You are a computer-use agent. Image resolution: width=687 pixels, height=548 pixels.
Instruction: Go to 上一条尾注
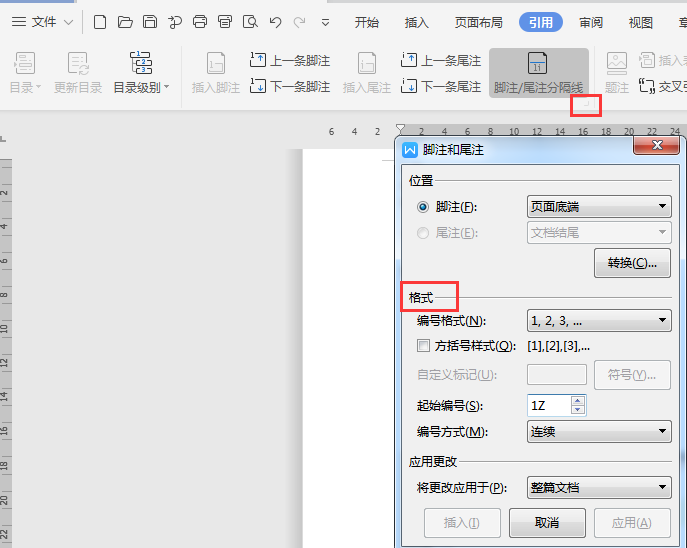point(441,60)
